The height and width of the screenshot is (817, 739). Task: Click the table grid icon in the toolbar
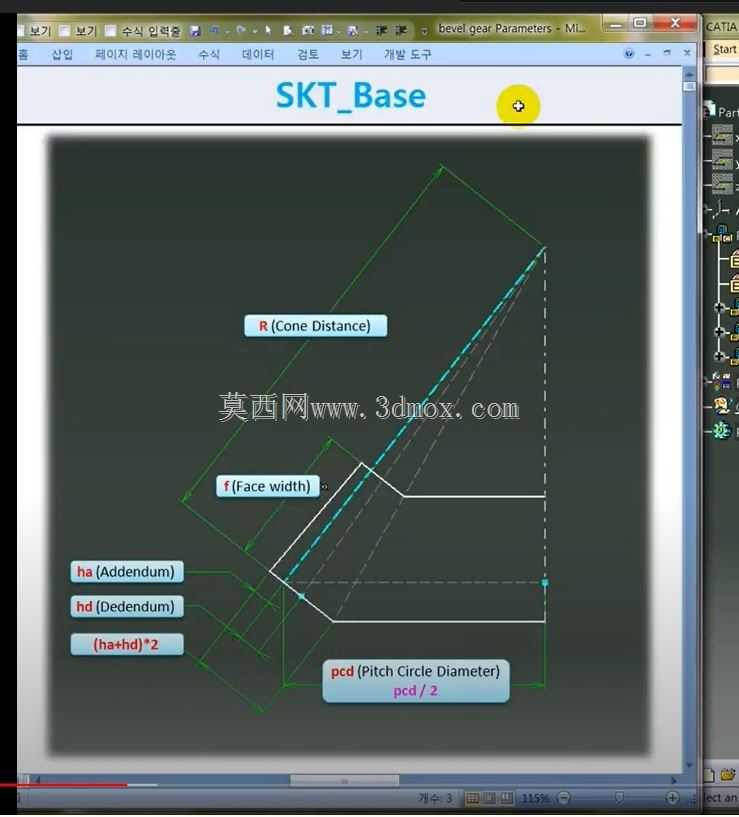click(327, 30)
